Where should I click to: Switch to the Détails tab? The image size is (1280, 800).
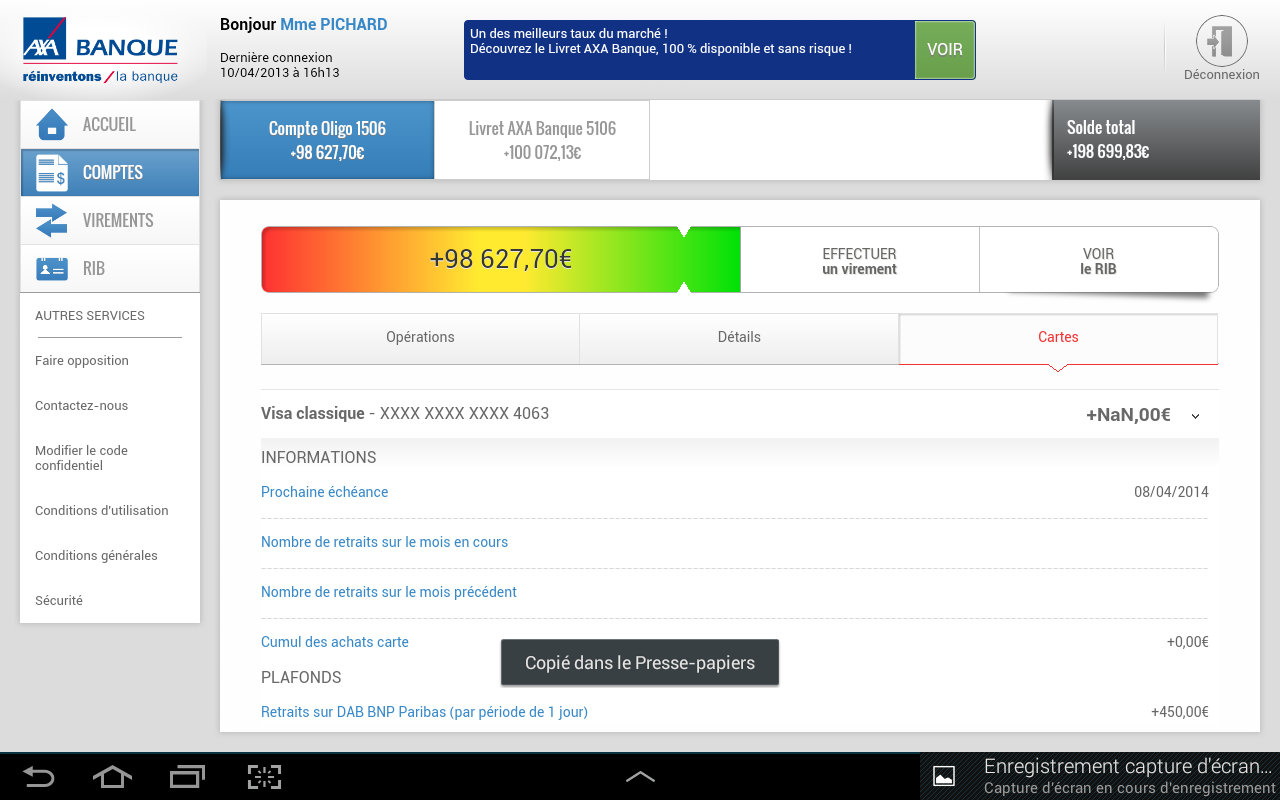(x=739, y=338)
